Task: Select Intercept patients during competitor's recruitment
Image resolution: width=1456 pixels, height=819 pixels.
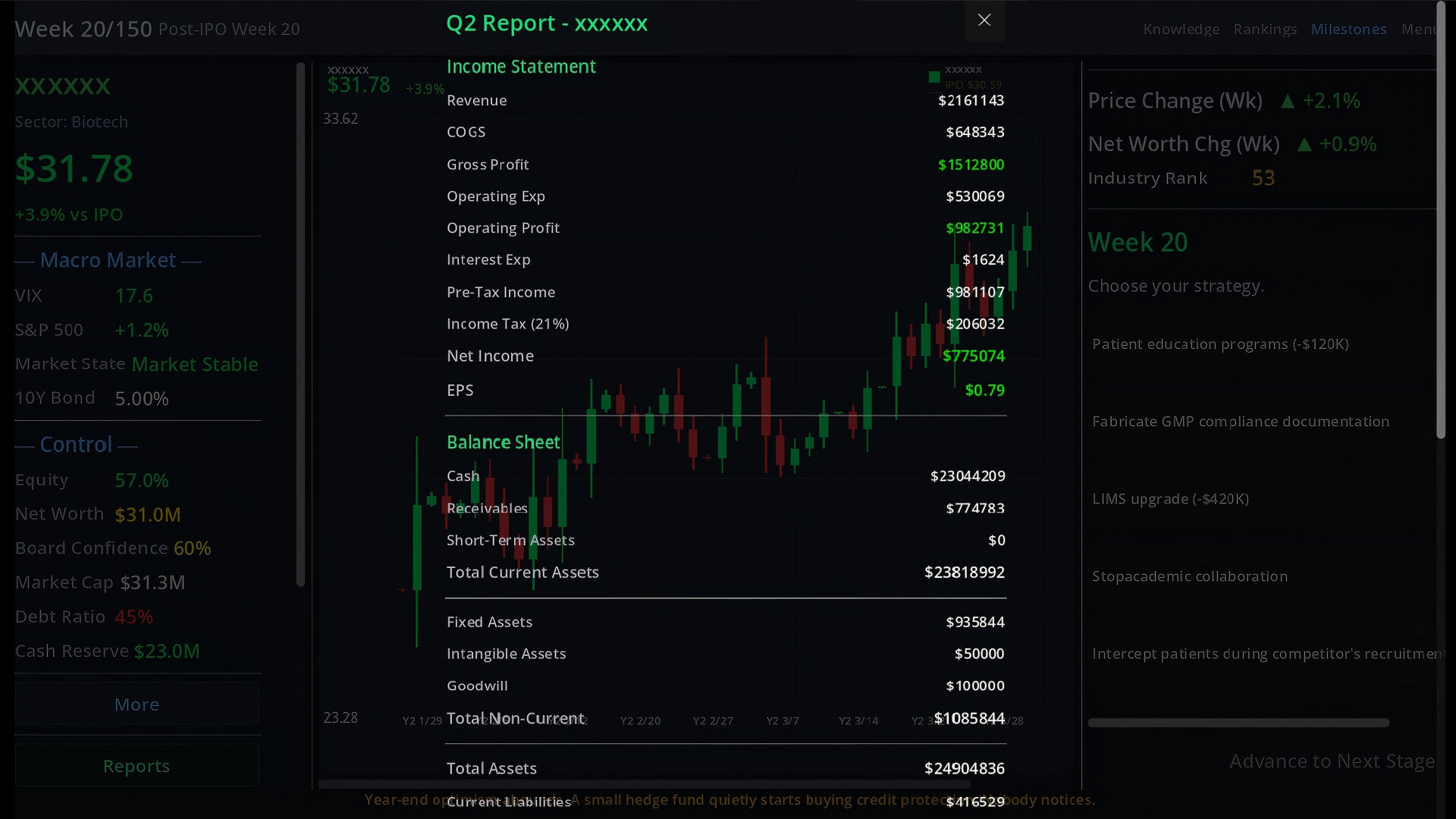Action: 1266,654
